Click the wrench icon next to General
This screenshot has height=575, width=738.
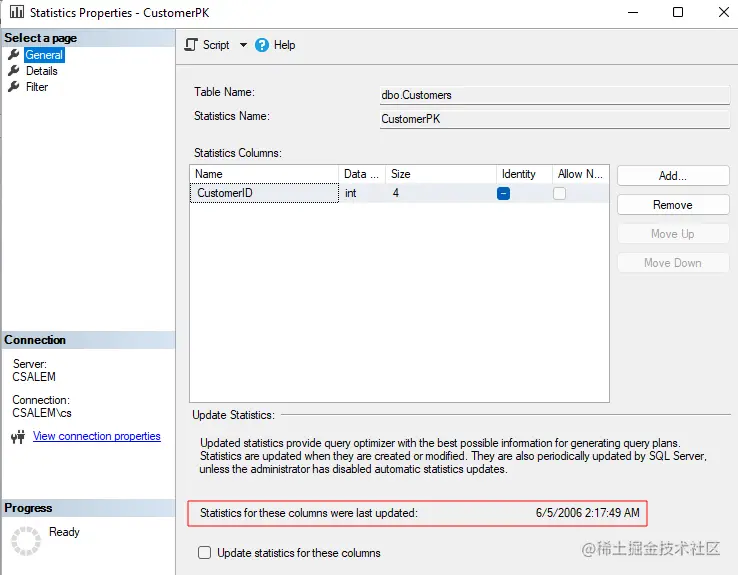click(x=14, y=55)
